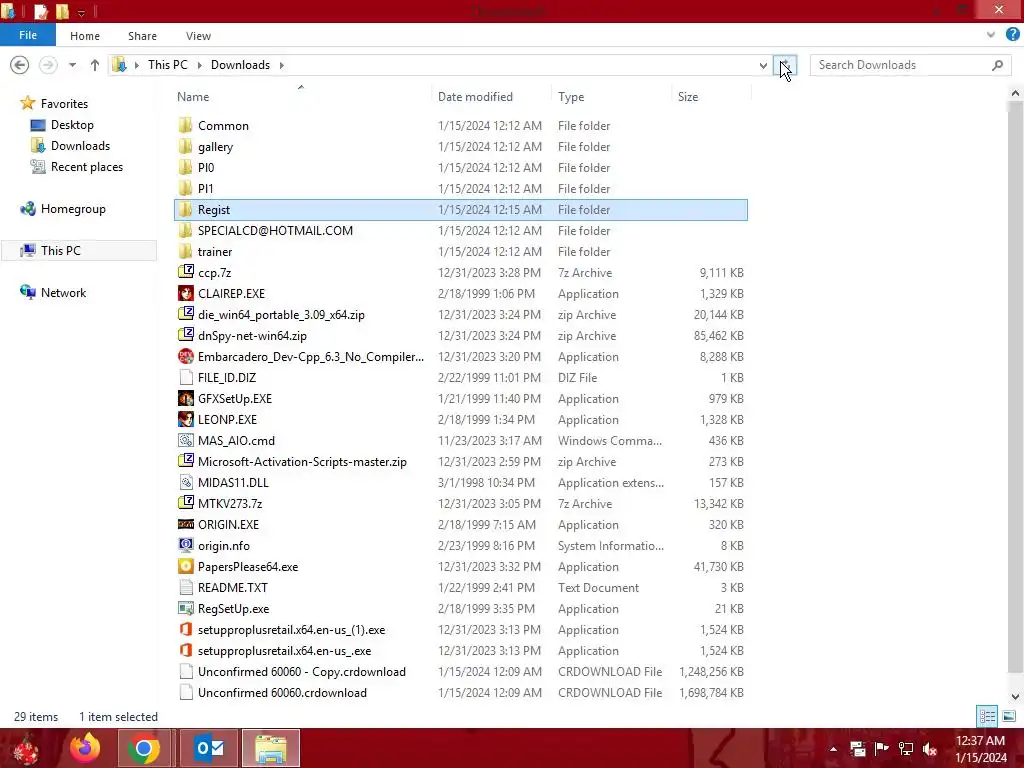Click the MIDAS11.DLL file icon
The image size is (1024, 768).
tap(186, 482)
